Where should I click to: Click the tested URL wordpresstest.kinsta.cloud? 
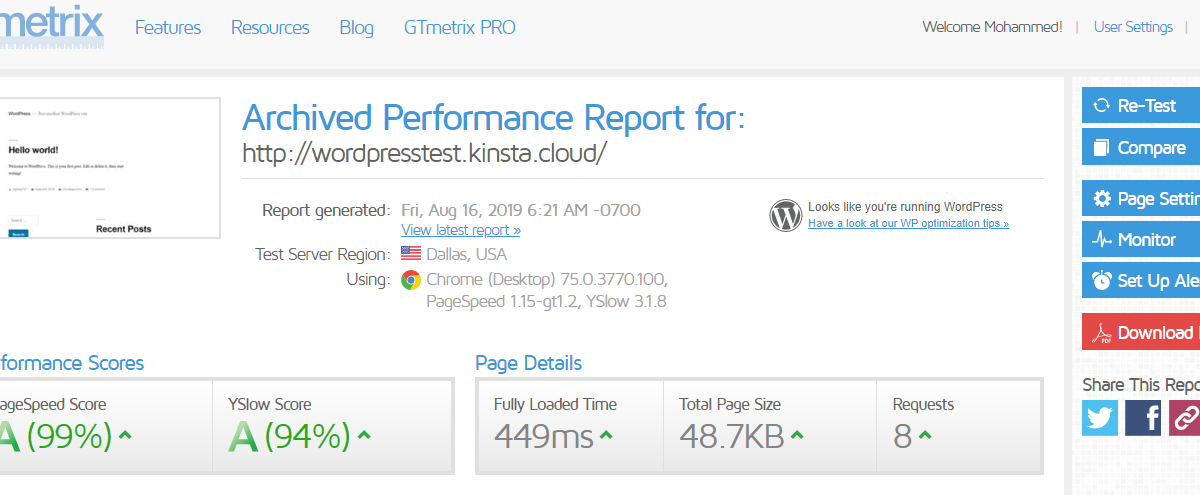[425, 153]
